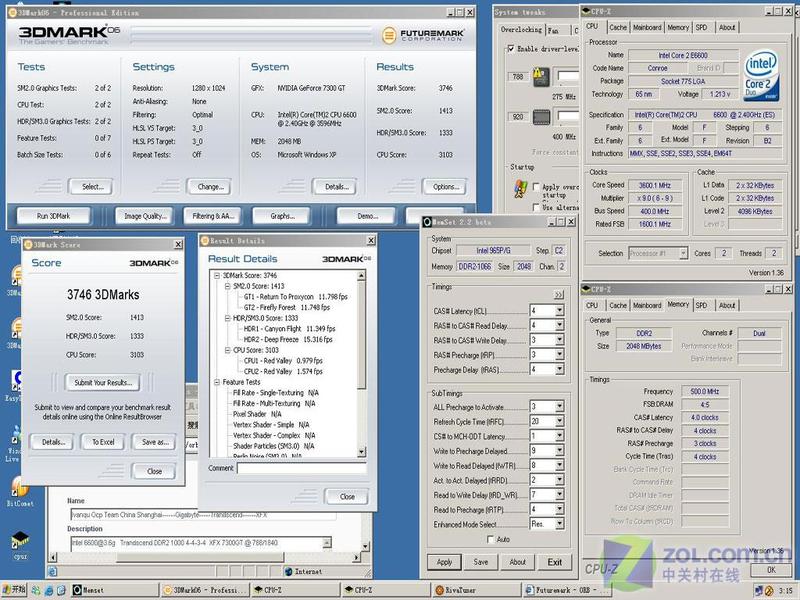
Task: Click the 3DMark06 taskbar button
Action: pyautogui.click(x=206, y=590)
